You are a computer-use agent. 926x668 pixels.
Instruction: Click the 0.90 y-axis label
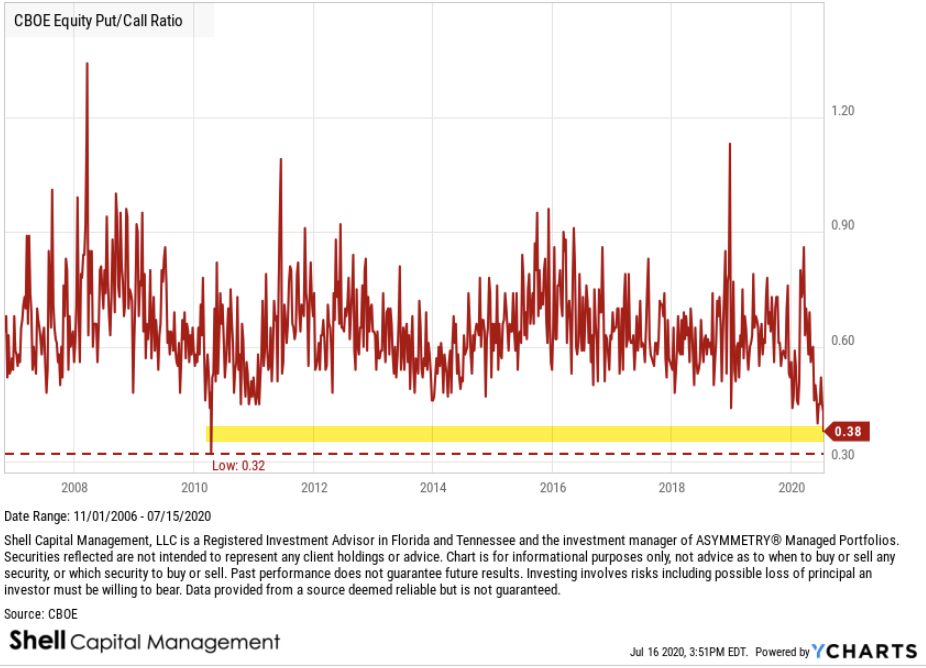tap(844, 226)
